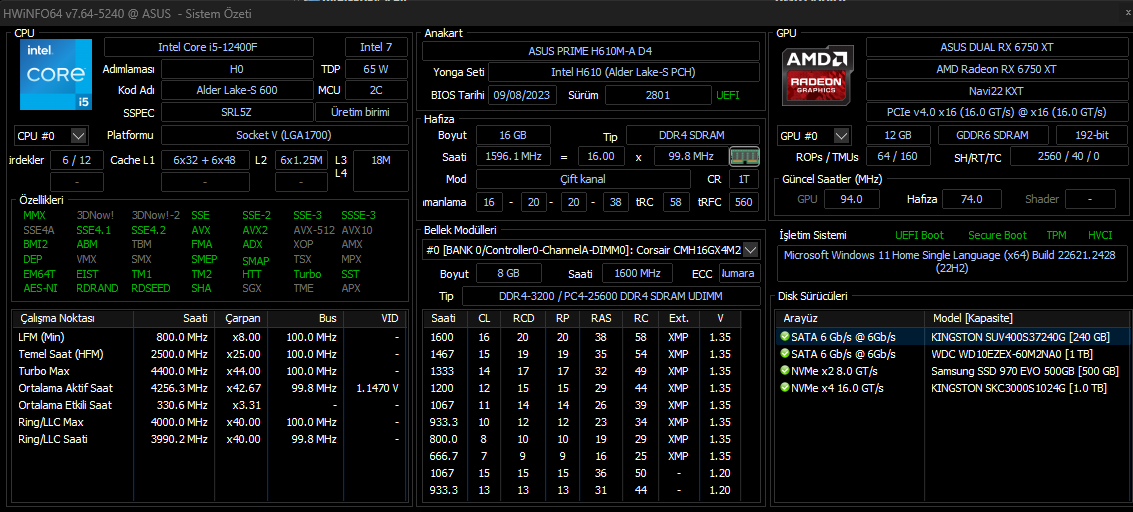The height and width of the screenshot is (512, 1133).
Task: Click the green memory module icon
Action: (744, 156)
